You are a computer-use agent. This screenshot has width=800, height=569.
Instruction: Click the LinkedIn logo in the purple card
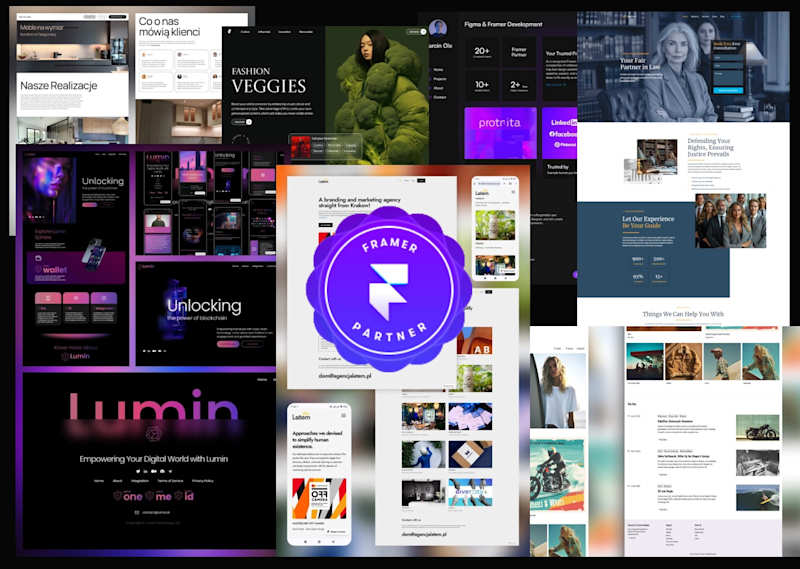coord(564,122)
